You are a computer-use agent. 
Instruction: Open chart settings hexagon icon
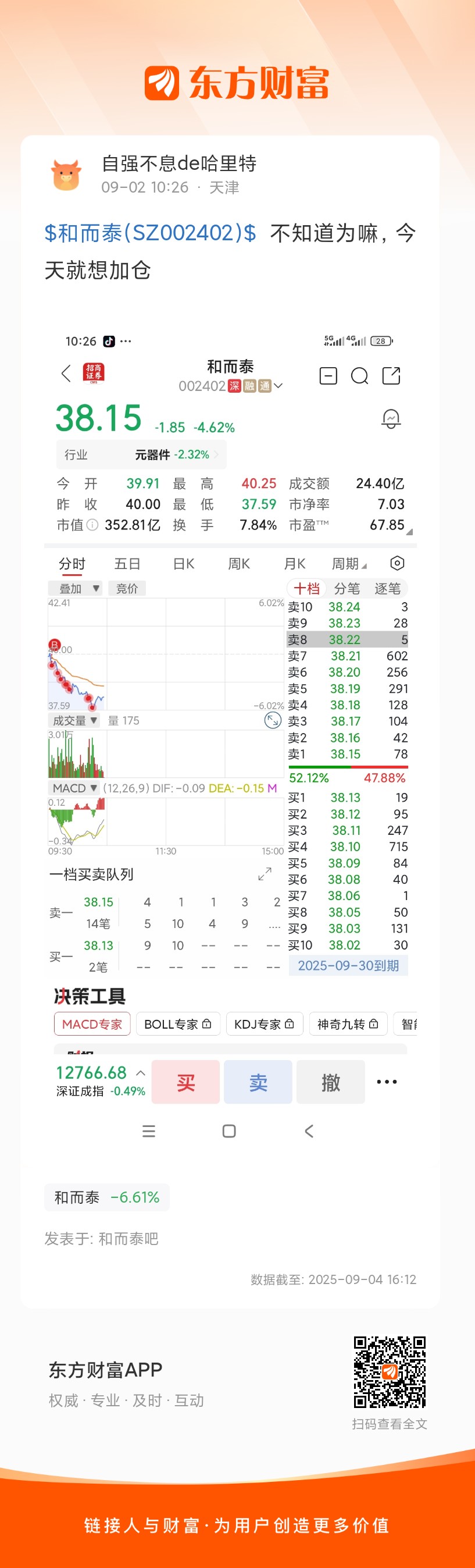(397, 563)
